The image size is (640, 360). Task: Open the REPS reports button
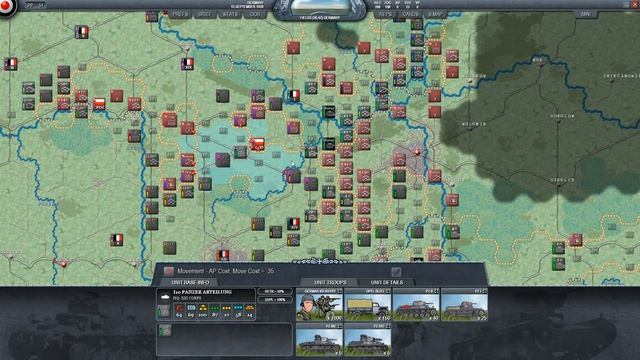[x=385, y=14]
